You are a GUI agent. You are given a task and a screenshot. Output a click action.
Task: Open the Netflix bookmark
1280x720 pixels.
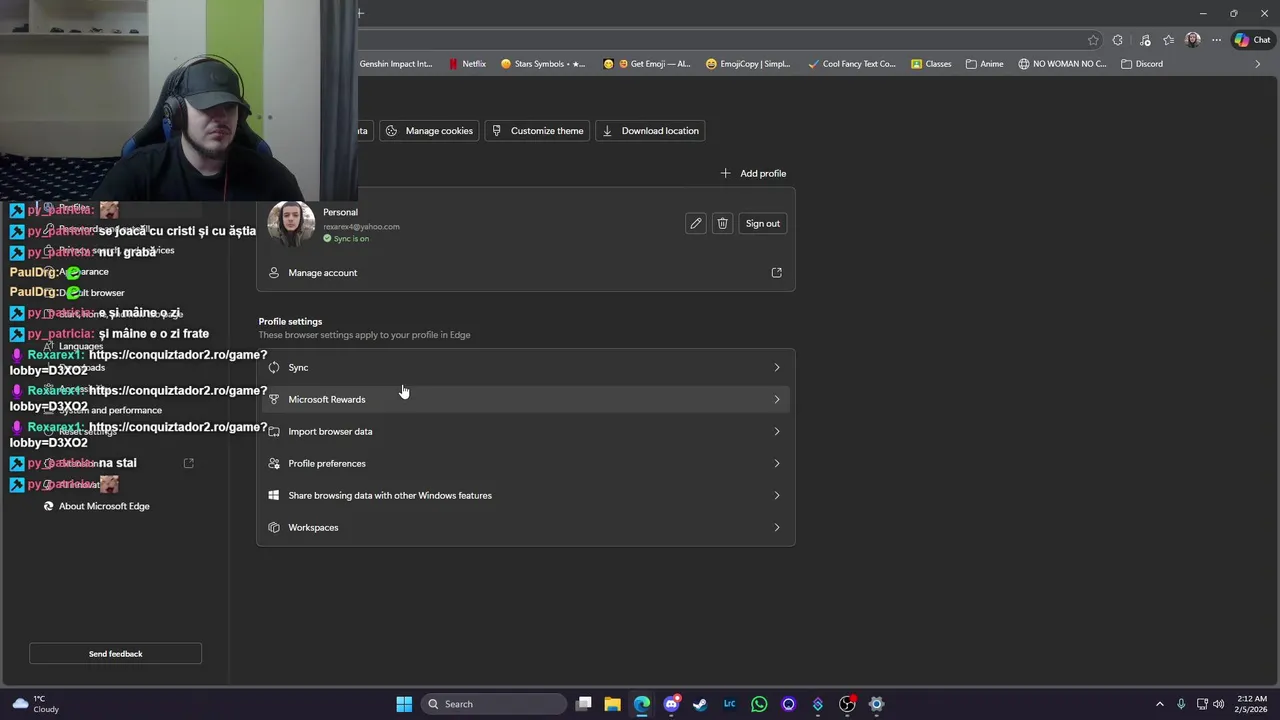point(467,64)
